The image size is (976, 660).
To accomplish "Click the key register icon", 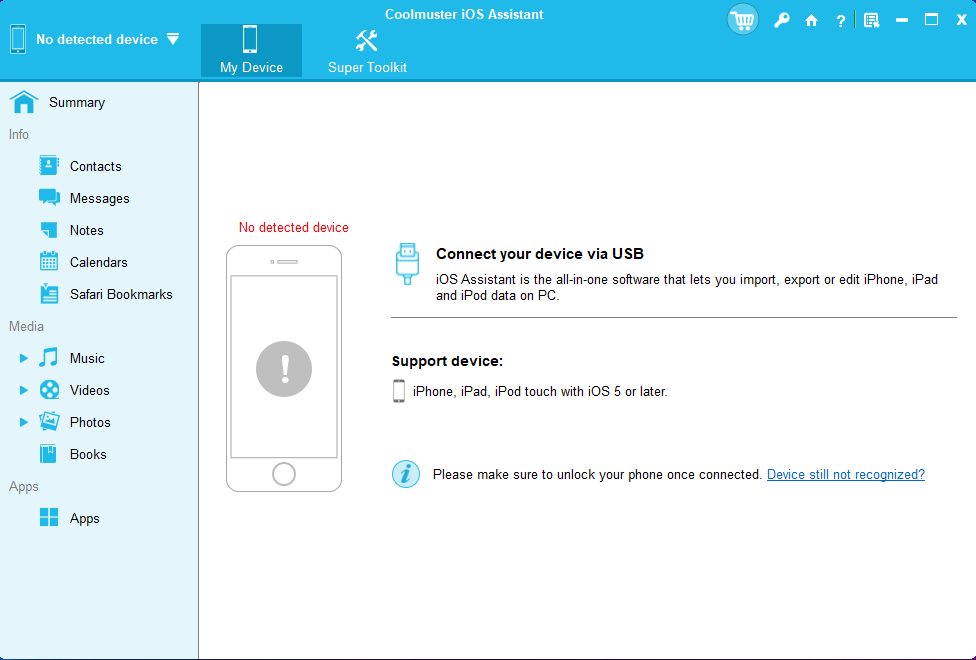I will pyautogui.click(x=782, y=21).
